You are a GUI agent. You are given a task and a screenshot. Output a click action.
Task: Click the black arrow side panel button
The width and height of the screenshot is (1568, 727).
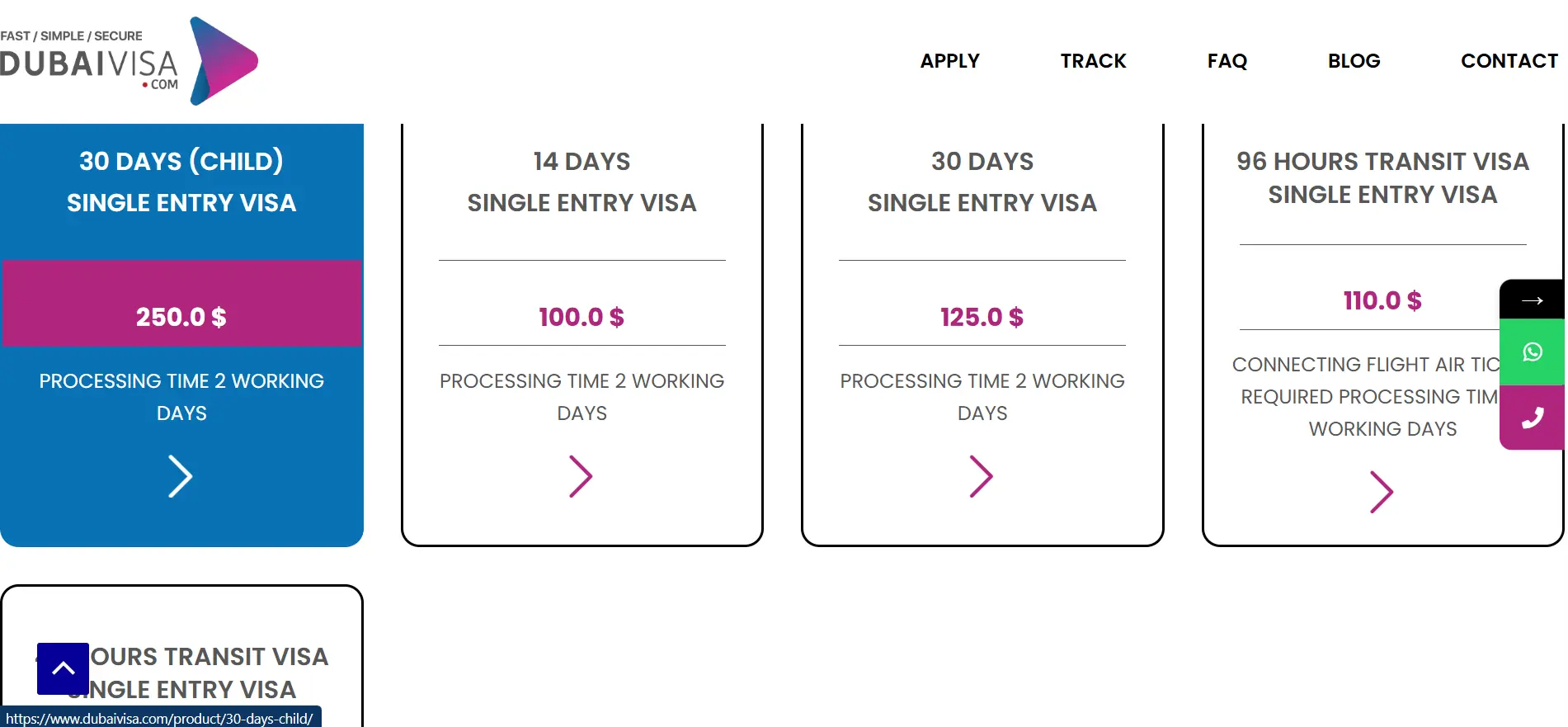point(1532,300)
